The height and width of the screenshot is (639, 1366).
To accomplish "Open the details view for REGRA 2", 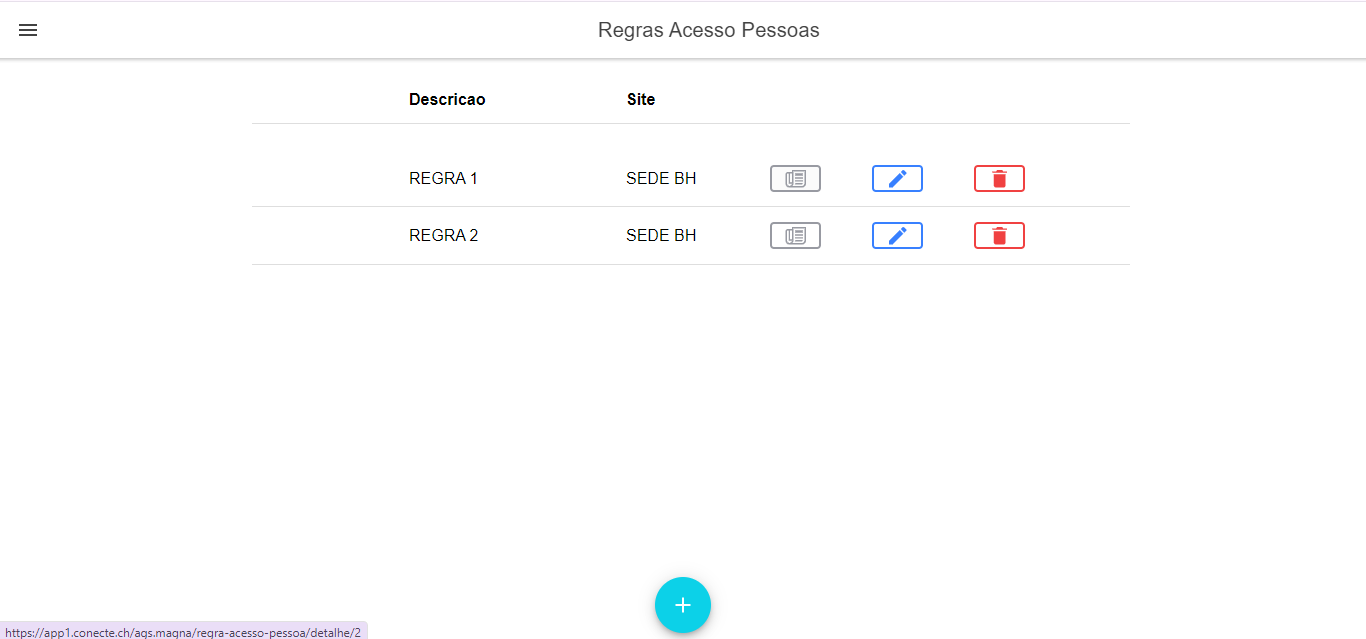I will coord(795,236).
